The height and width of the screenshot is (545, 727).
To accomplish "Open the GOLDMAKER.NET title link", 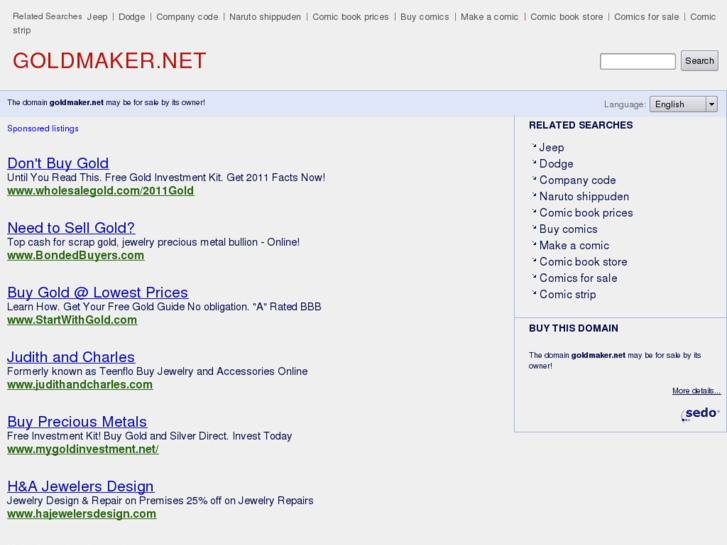I will click(x=109, y=61).
